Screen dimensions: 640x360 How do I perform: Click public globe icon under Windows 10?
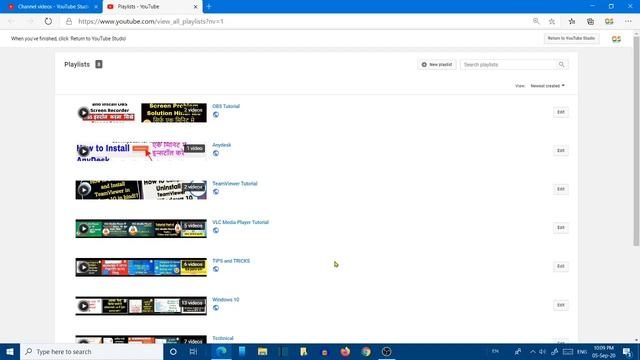click(216, 308)
